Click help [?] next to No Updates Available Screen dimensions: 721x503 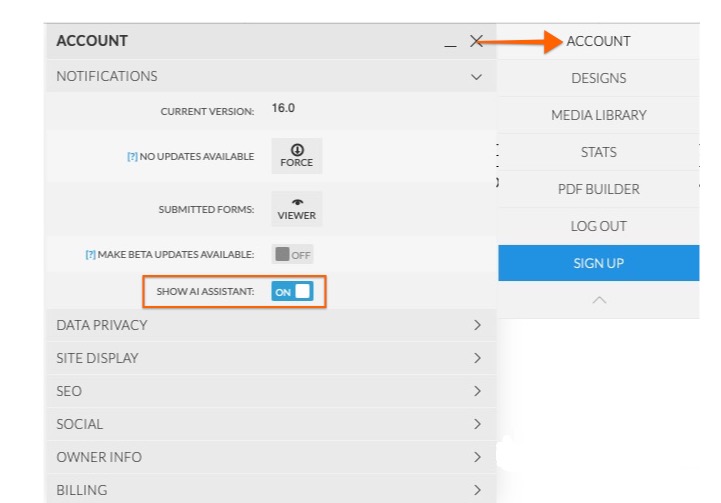point(132,156)
